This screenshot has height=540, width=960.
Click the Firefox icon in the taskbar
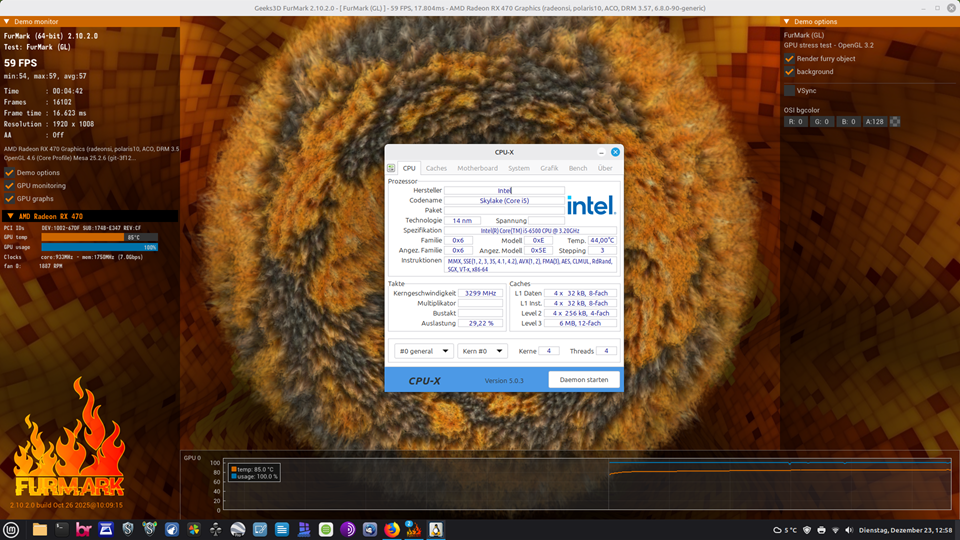[392, 529]
